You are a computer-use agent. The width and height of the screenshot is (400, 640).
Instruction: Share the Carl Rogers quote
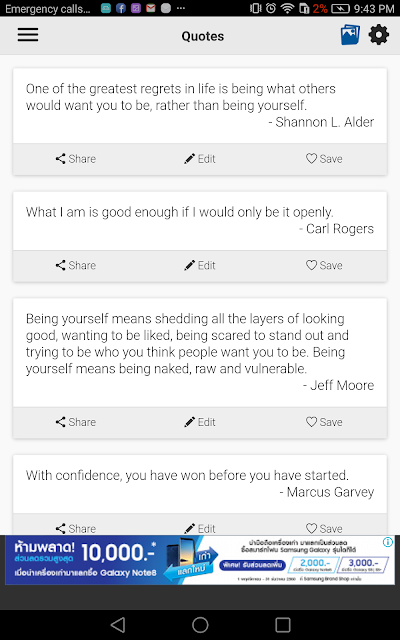[x=76, y=265]
